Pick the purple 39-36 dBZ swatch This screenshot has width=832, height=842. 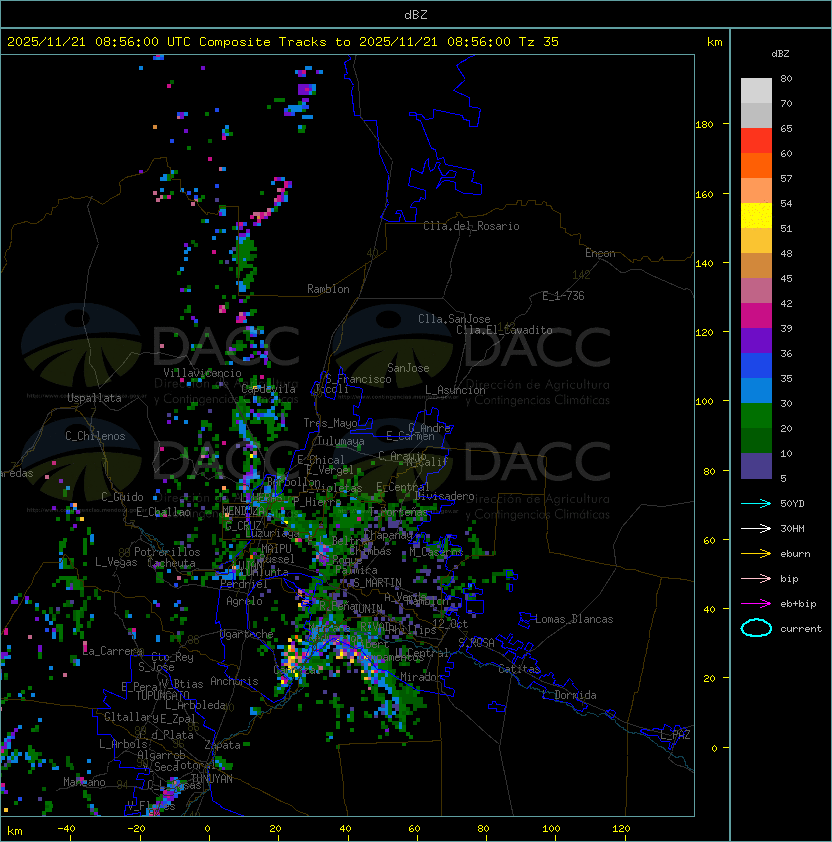coord(756,340)
